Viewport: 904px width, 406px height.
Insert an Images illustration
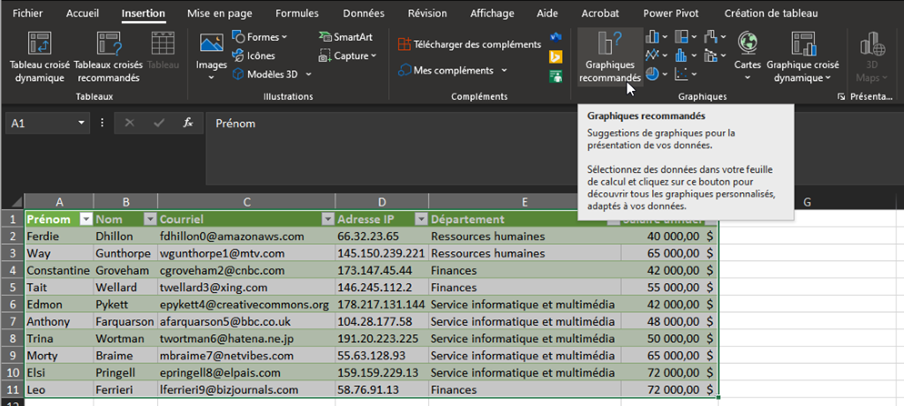pos(211,45)
